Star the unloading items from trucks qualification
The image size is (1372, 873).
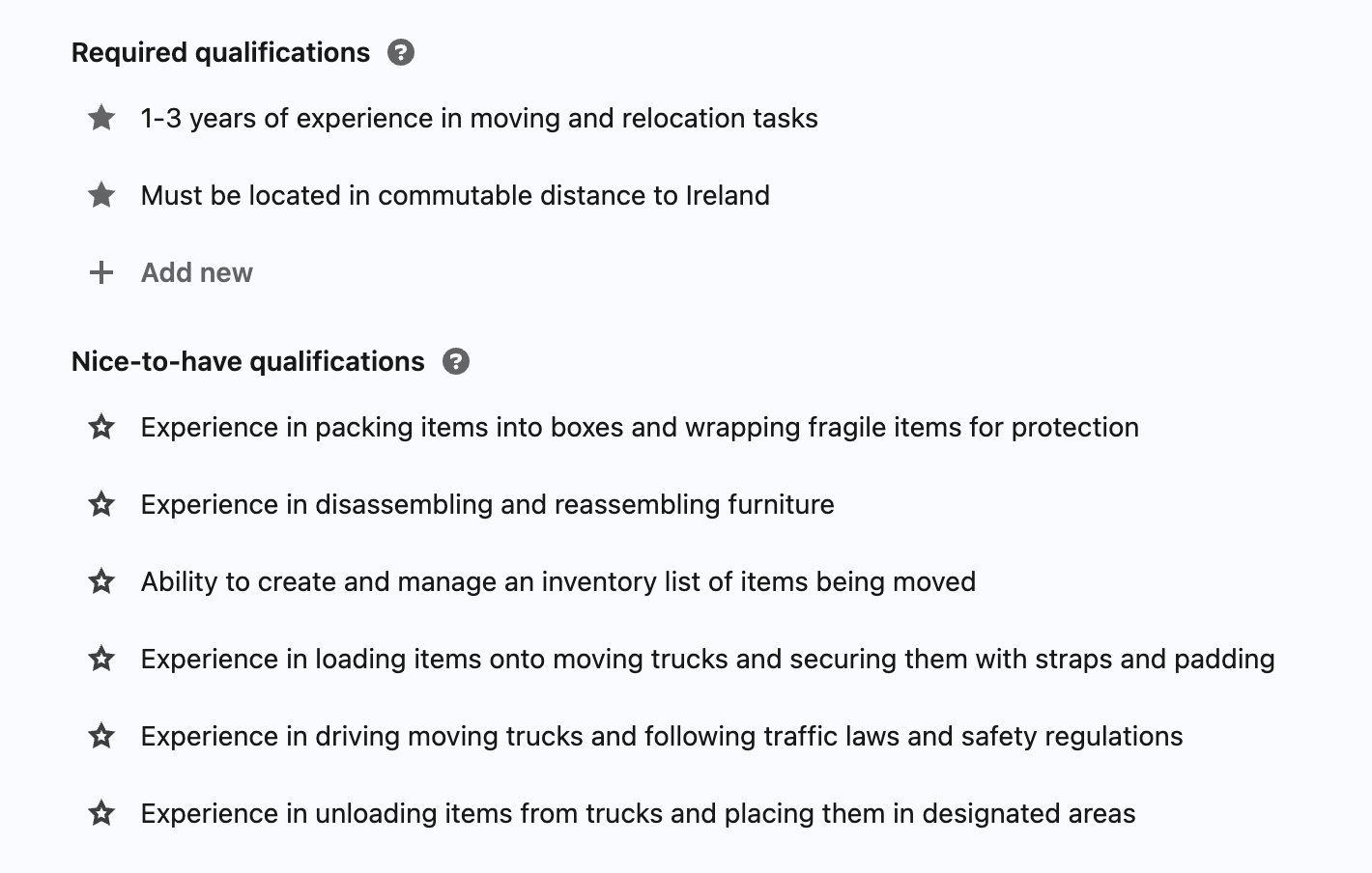tap(101, 813)
